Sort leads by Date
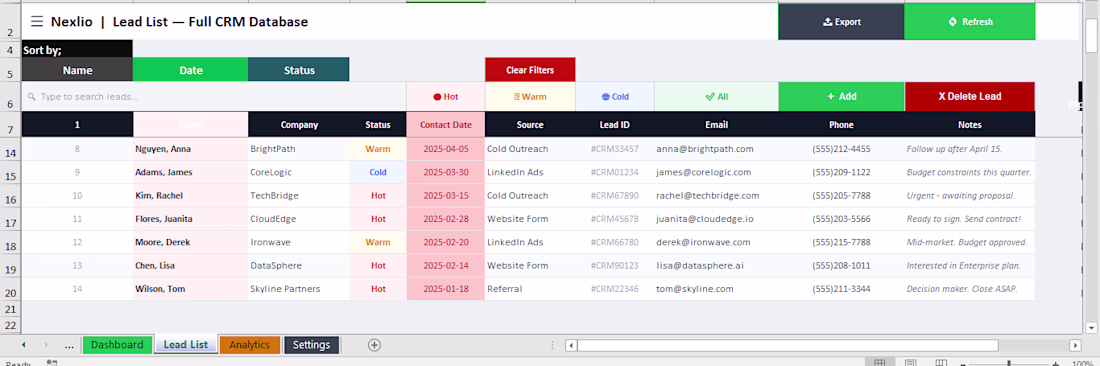Image resolution: width=1100 pixels, height=366 pixels. (190, 70)
